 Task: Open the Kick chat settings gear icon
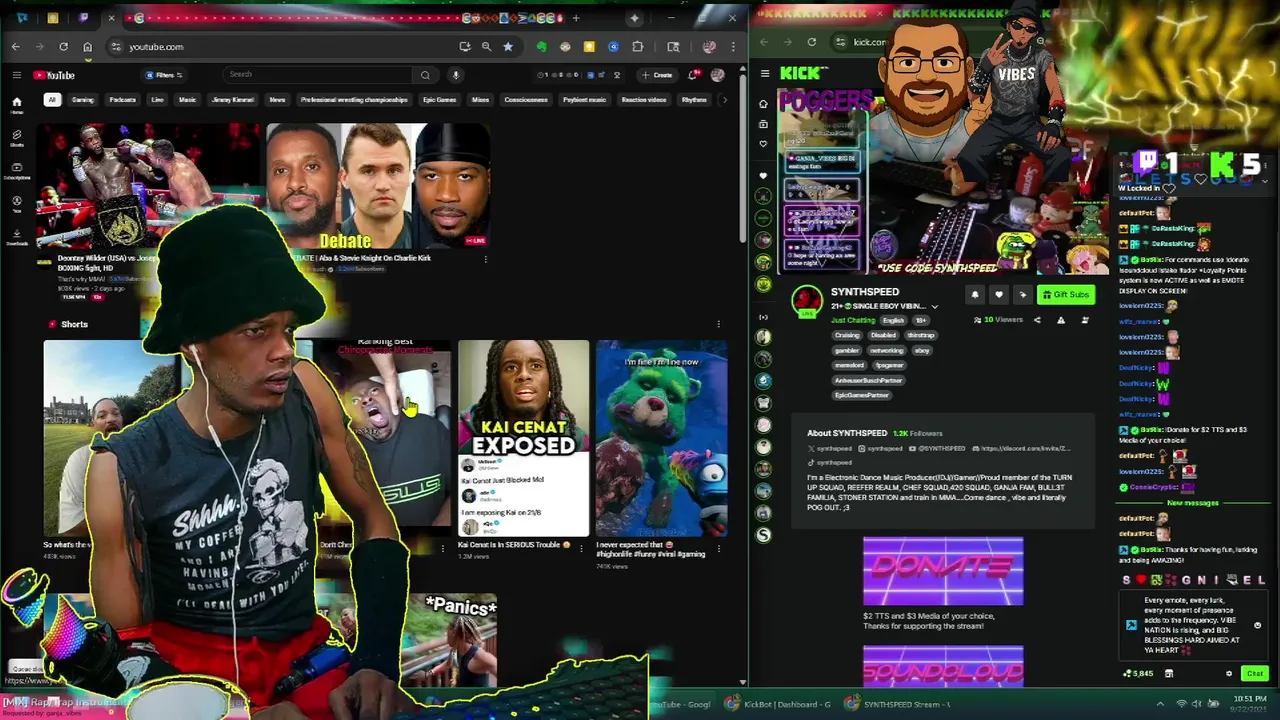point(1229,674)
